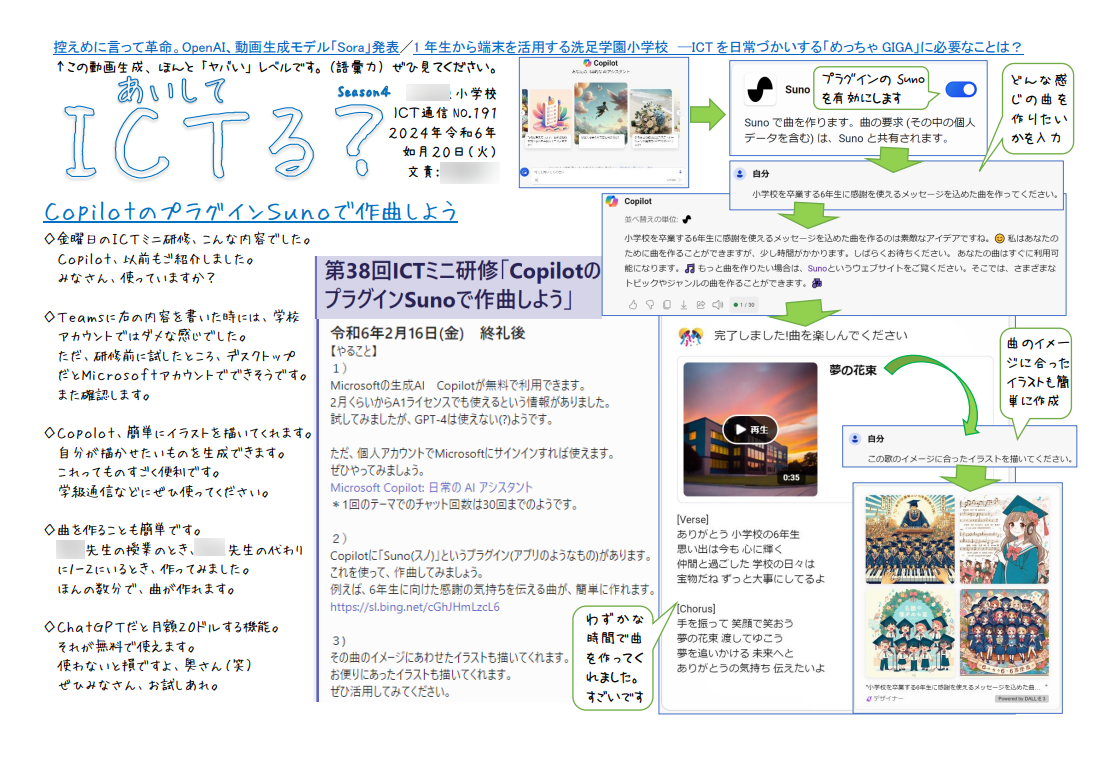Image resolution: width=1116 pixels, height=758 pixels.
Task: Click the 自分 avatar on illustration request
Action: click(855, 438)
